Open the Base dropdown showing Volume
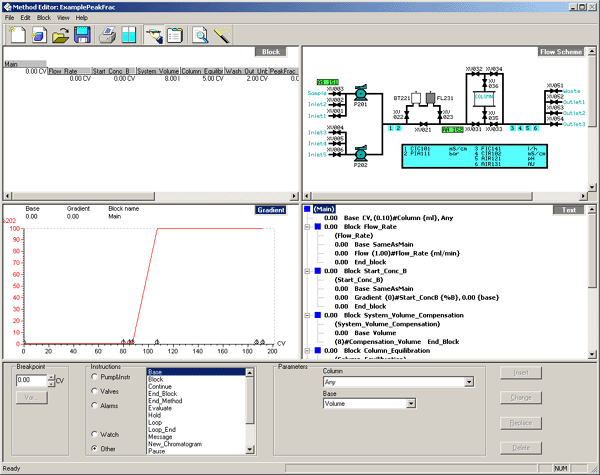This screenshot has width=600, height=475. [411, 403]
